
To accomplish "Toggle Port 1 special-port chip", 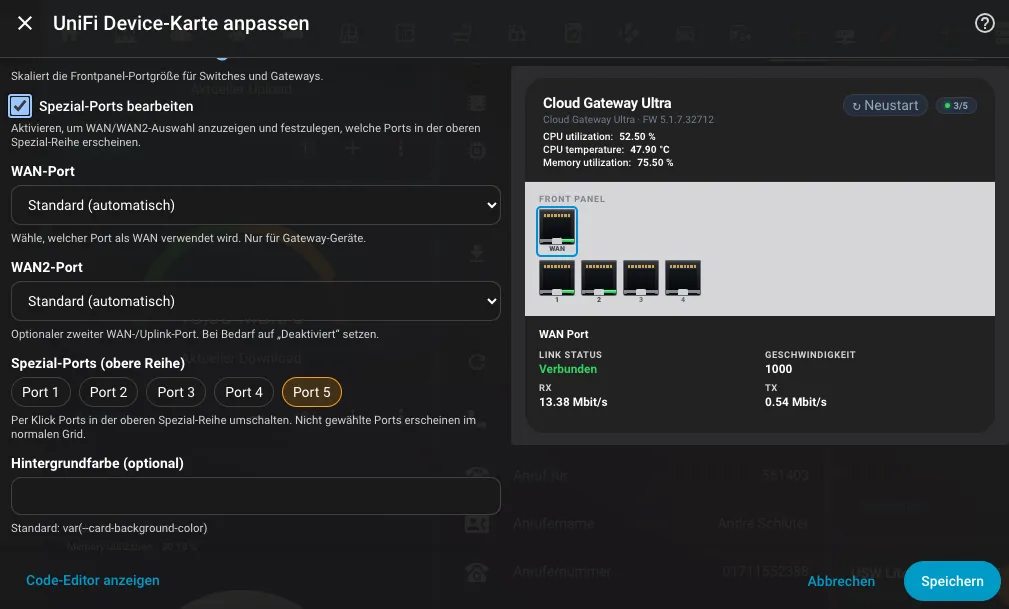I will coord(41,392).
